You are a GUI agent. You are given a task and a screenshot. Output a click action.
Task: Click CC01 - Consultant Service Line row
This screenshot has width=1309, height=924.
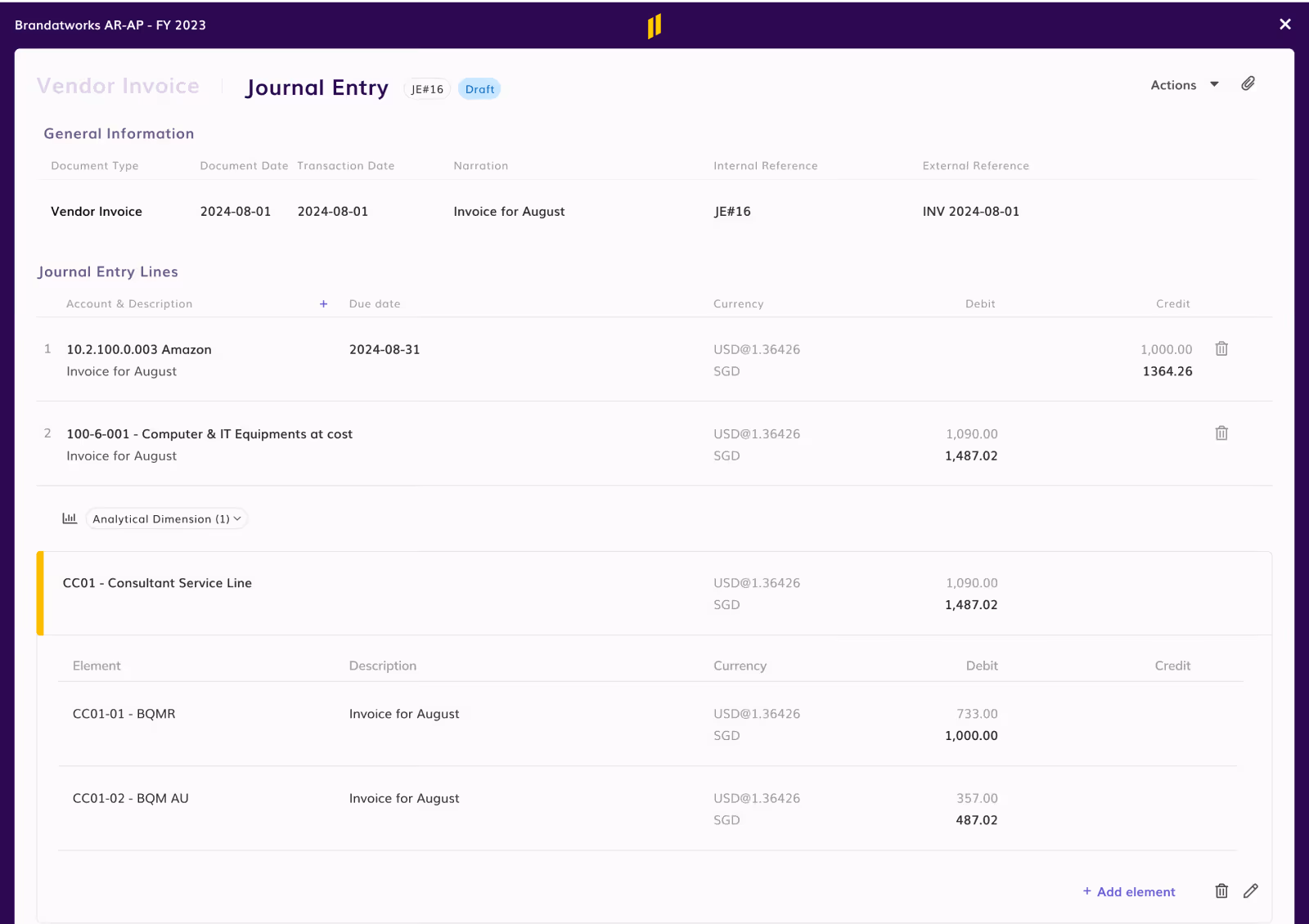(654, 594)
